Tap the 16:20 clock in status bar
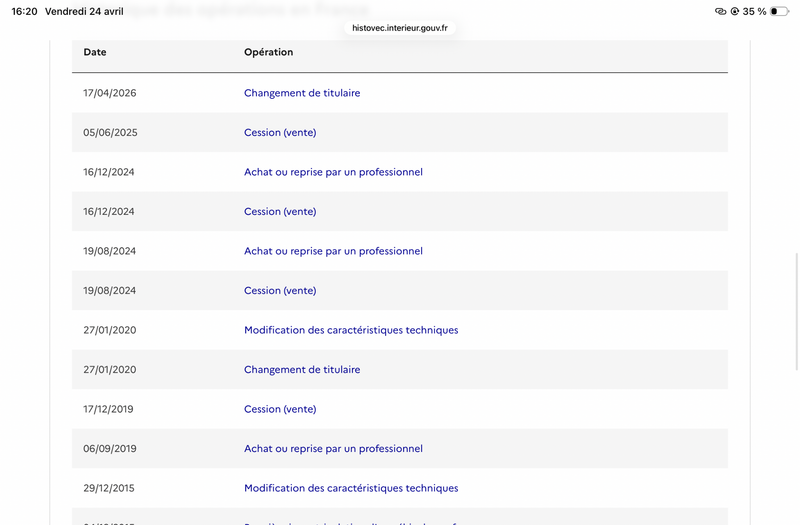The height and width of the screenshot is (525, 800). 24,11
